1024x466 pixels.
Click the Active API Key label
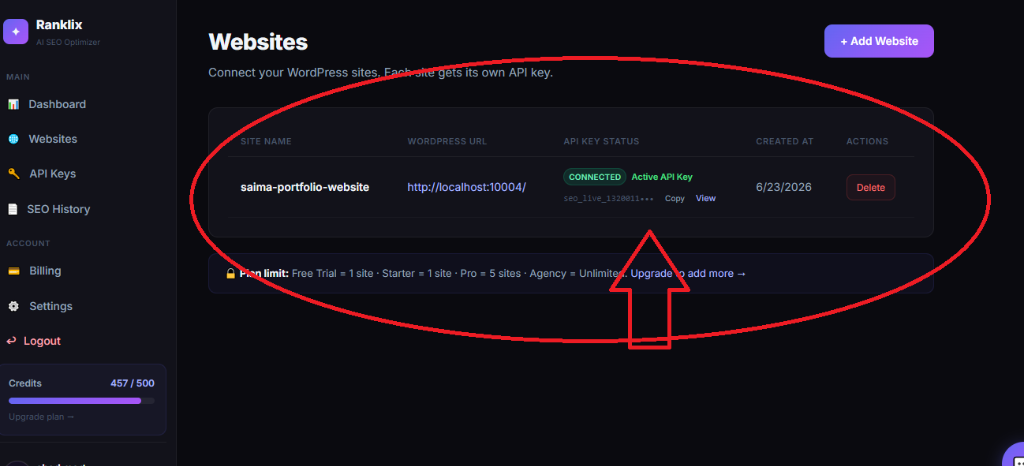[662, 177]
